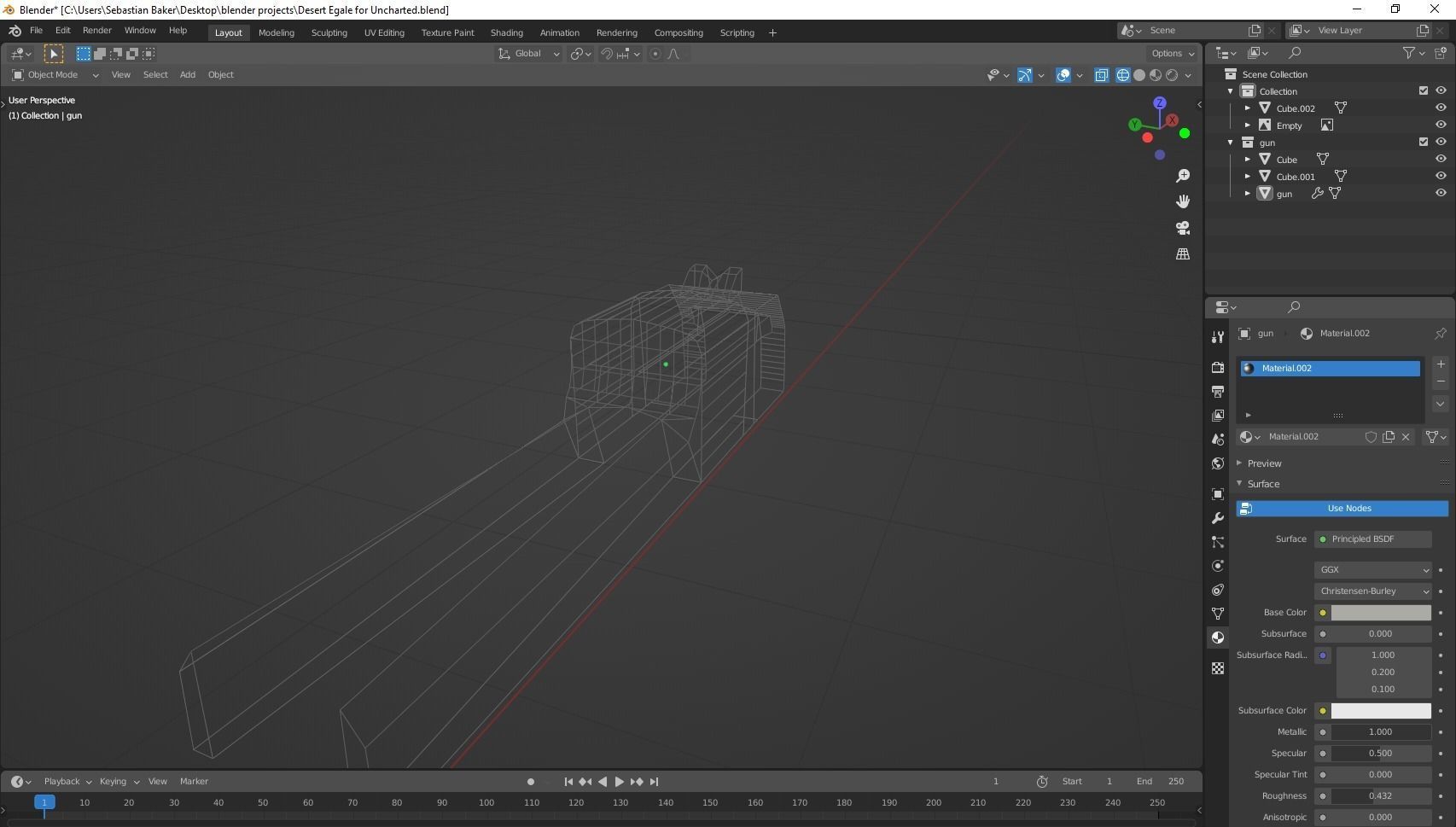Hide the Cube.001 object in outliner

coord(1441,176)
